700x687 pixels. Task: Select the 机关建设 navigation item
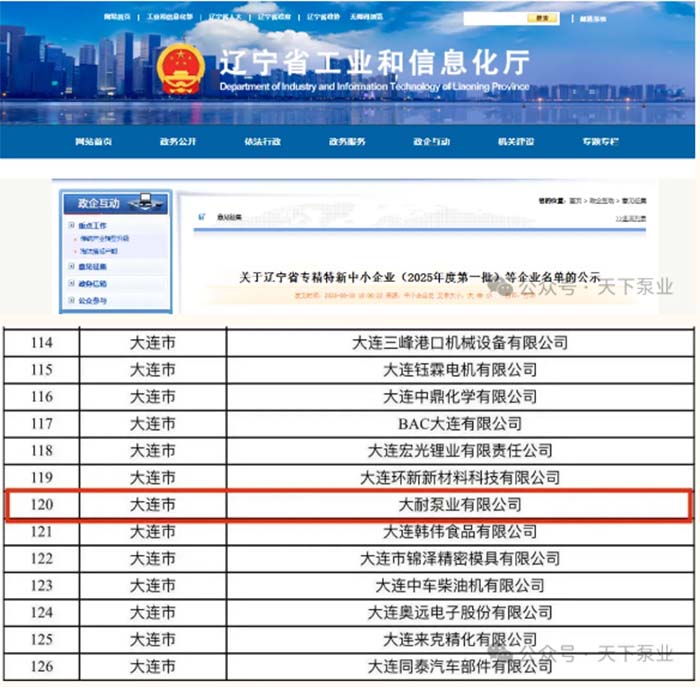point(516,142)
